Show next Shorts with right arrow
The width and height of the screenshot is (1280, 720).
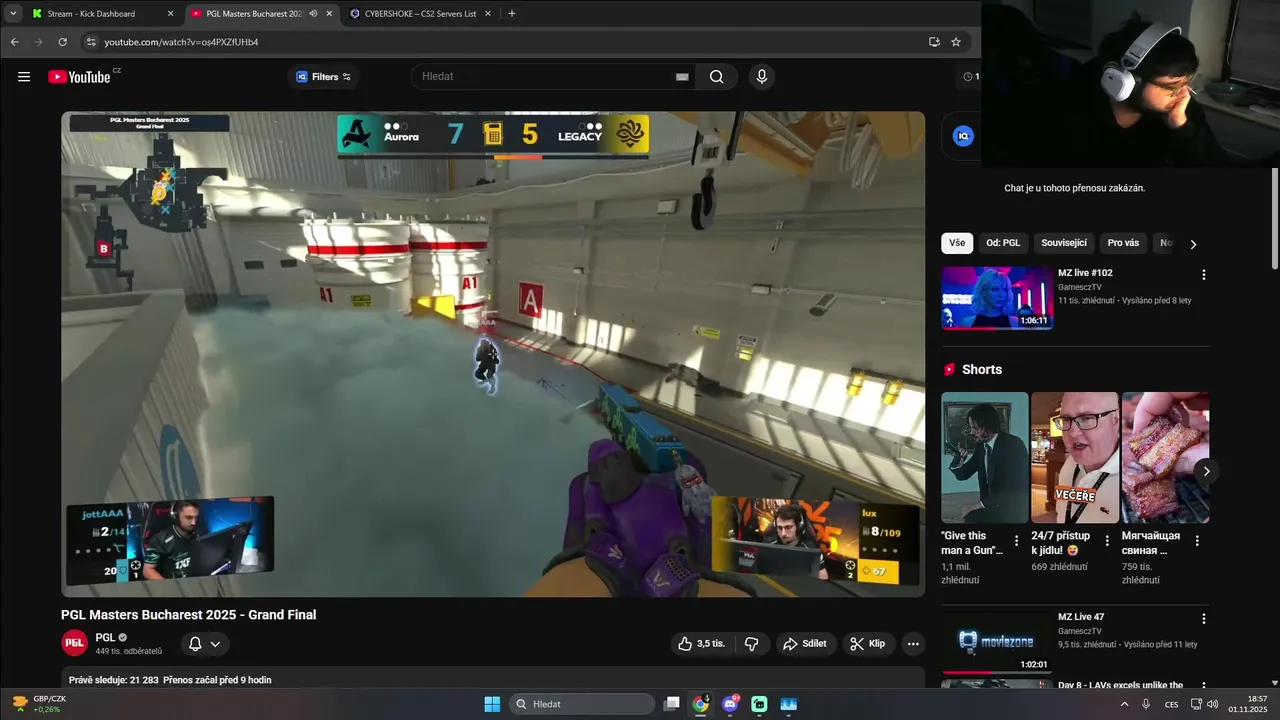coord(1207,471)
